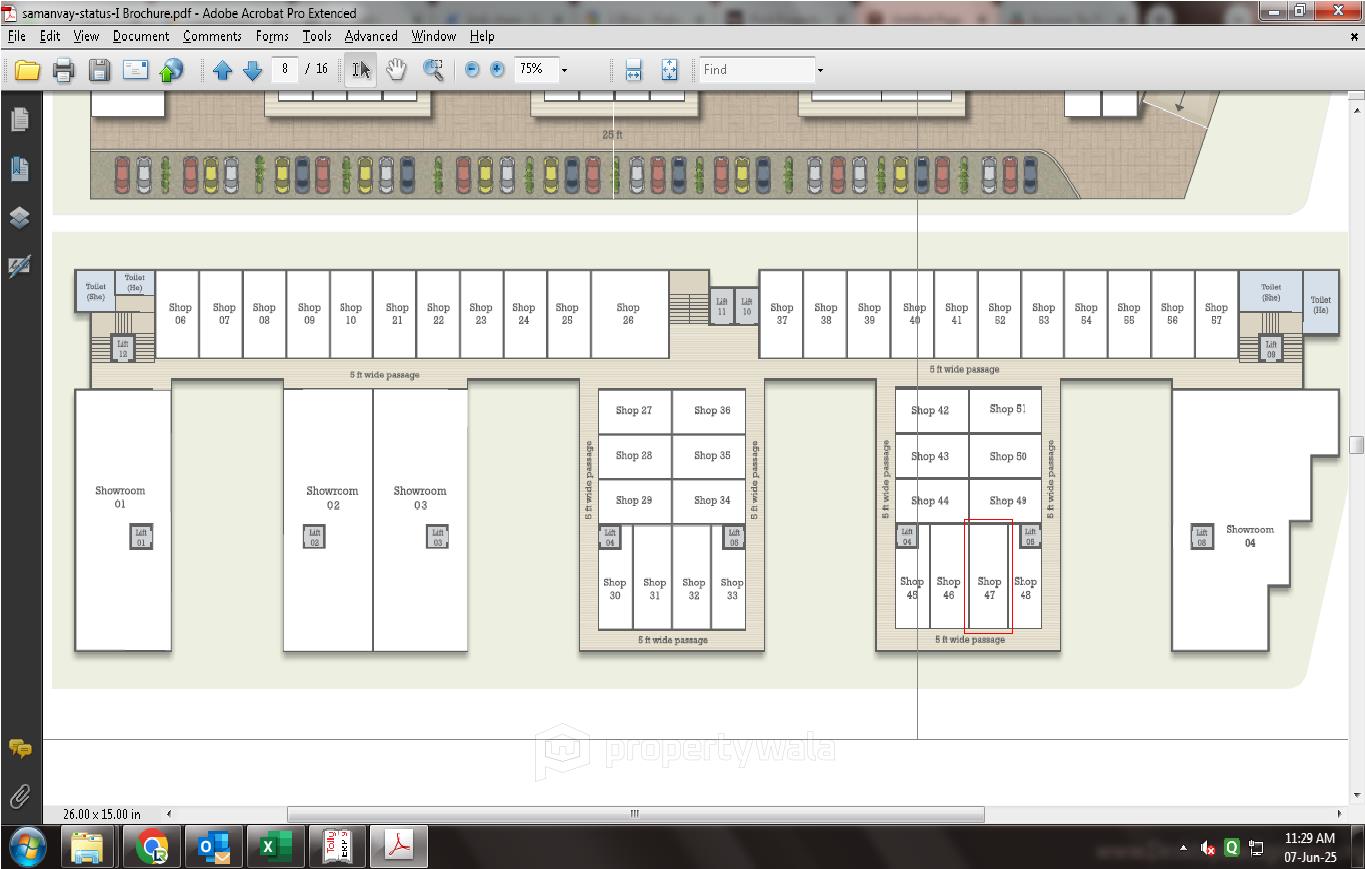Save the PDF with the floppy disk icon
Image resolution: width=1365 pixels, height=869 pixels.
[99, 70]
